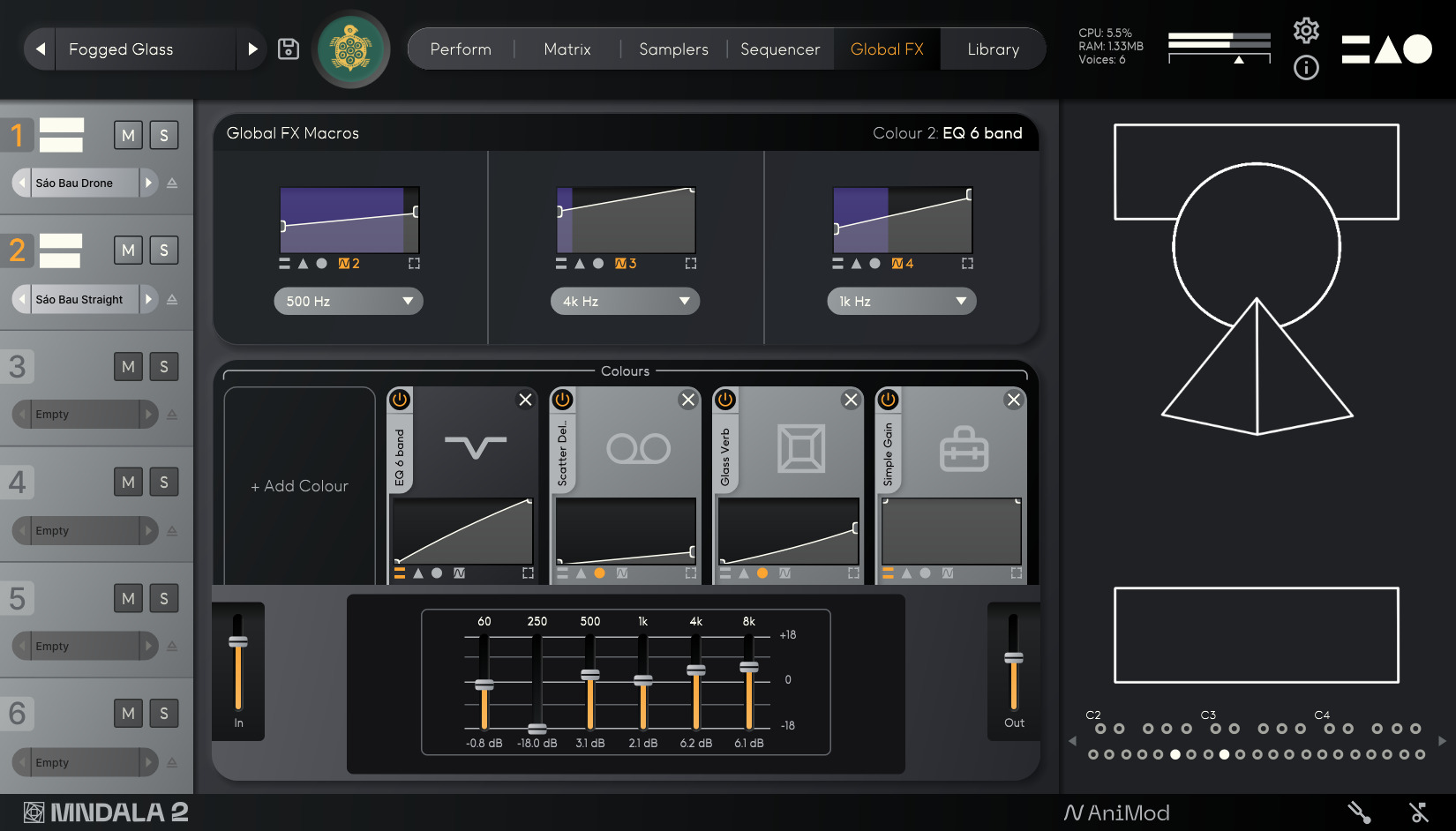Select macro N2 on 500 Hz graph
This screenshot has width=1456, height=831.
[x=349, y=263]
